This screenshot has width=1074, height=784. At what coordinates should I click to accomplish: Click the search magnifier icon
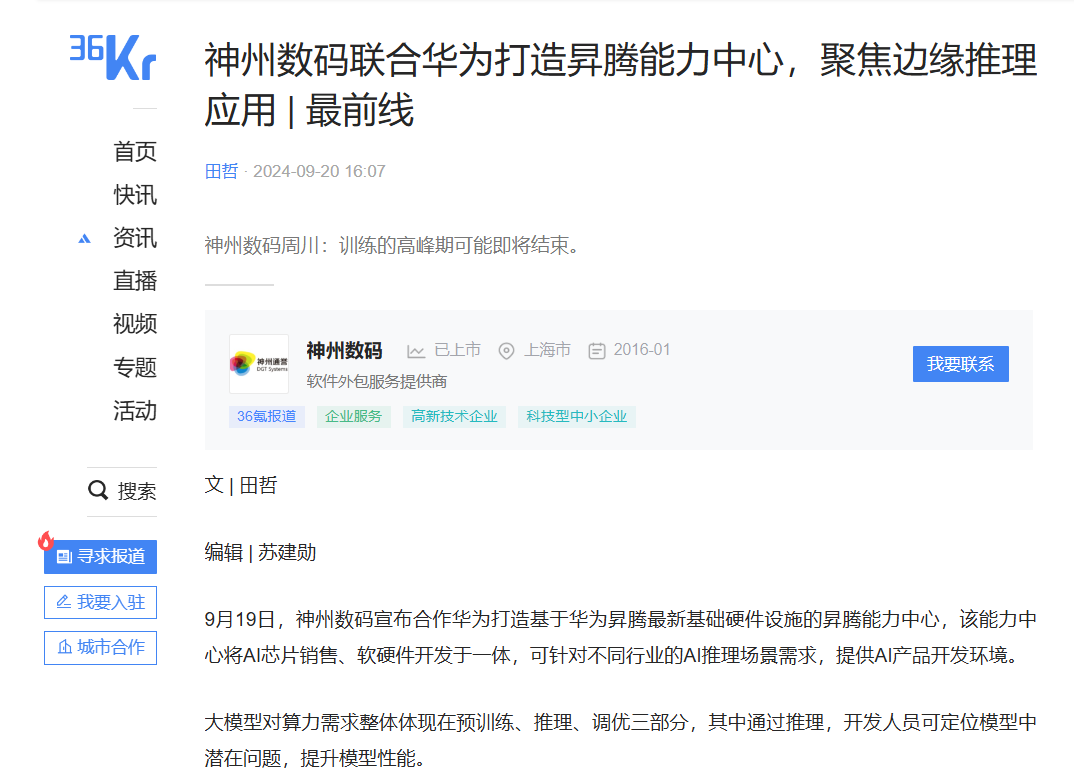(98, 490)
